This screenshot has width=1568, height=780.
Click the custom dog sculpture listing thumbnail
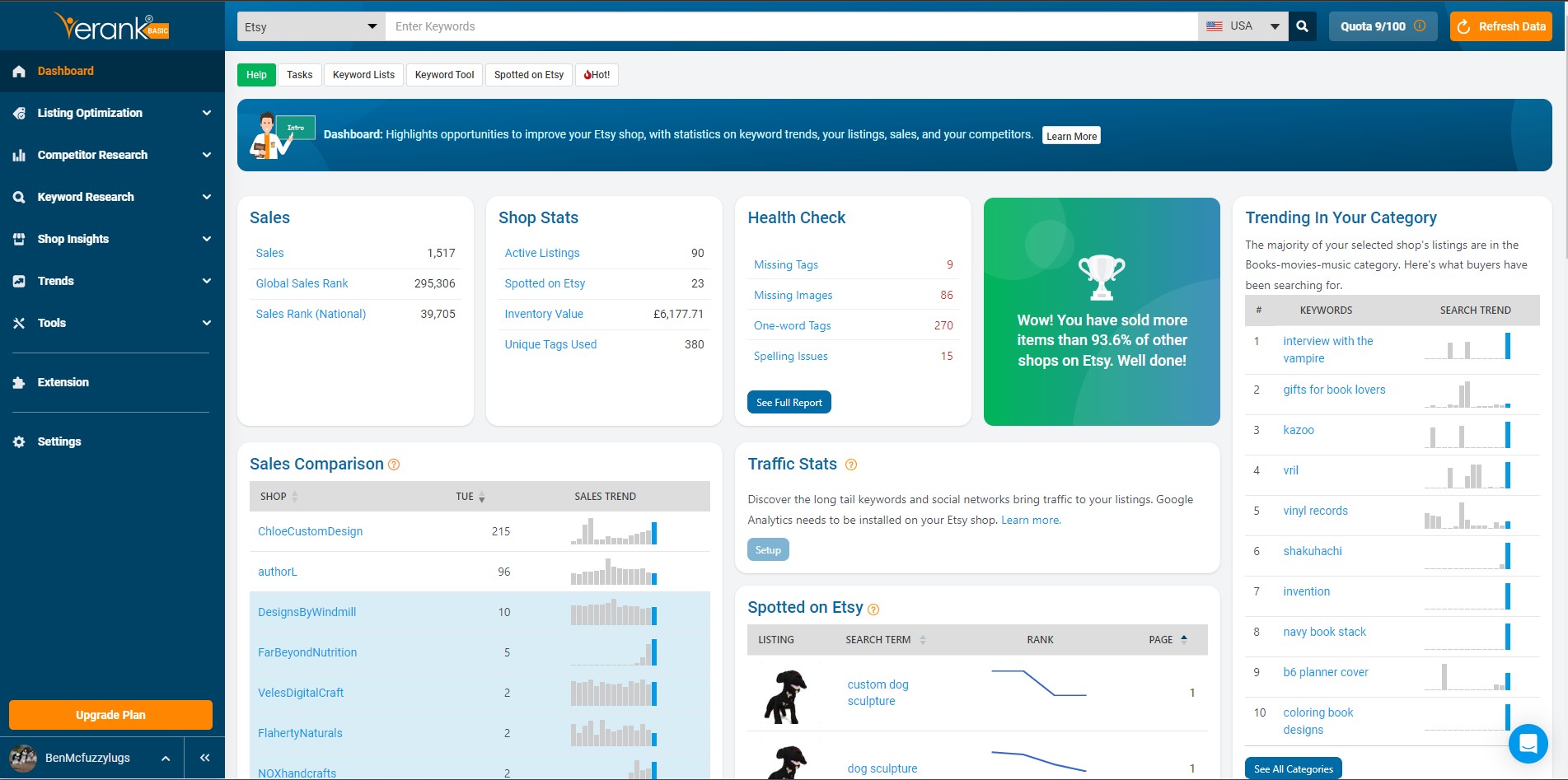click(x=785, y=695)
